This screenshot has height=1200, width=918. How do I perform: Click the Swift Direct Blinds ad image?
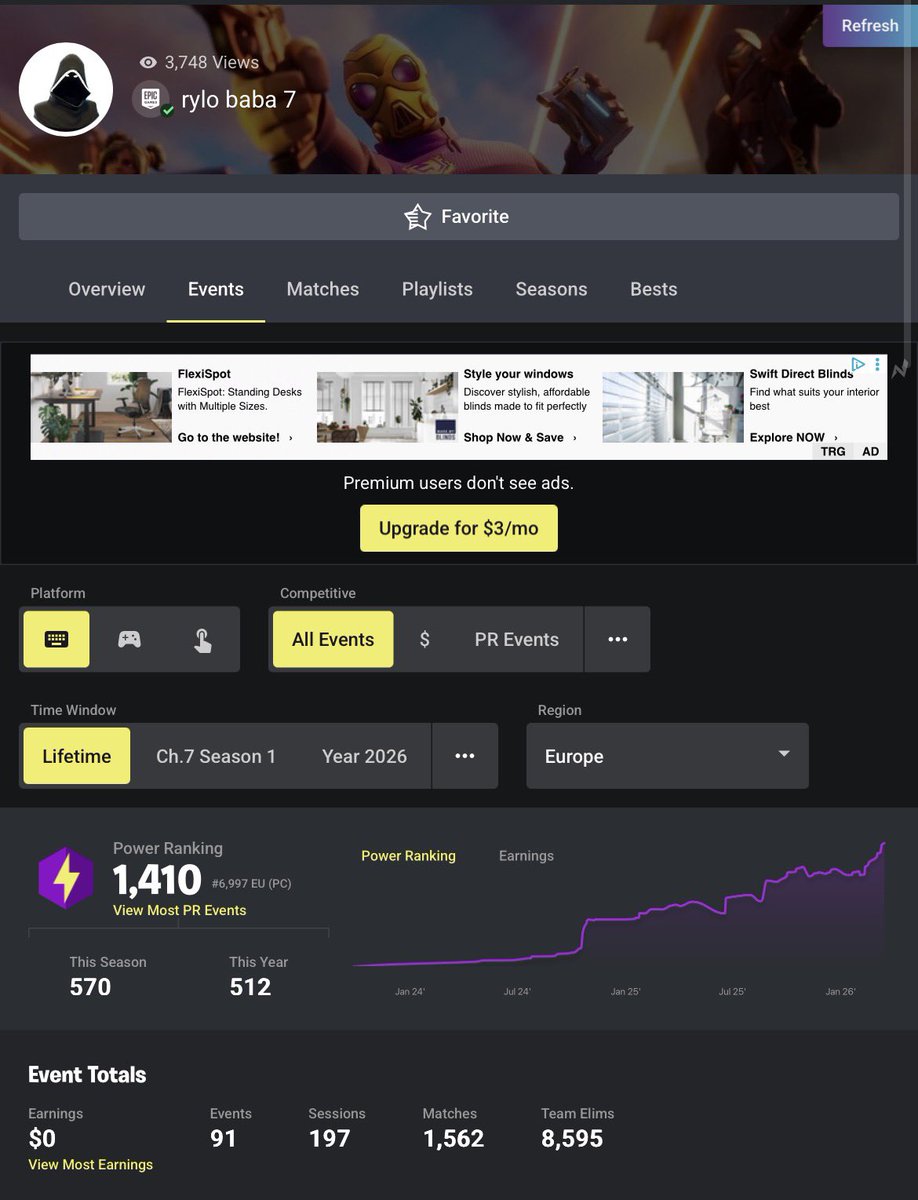673,407
